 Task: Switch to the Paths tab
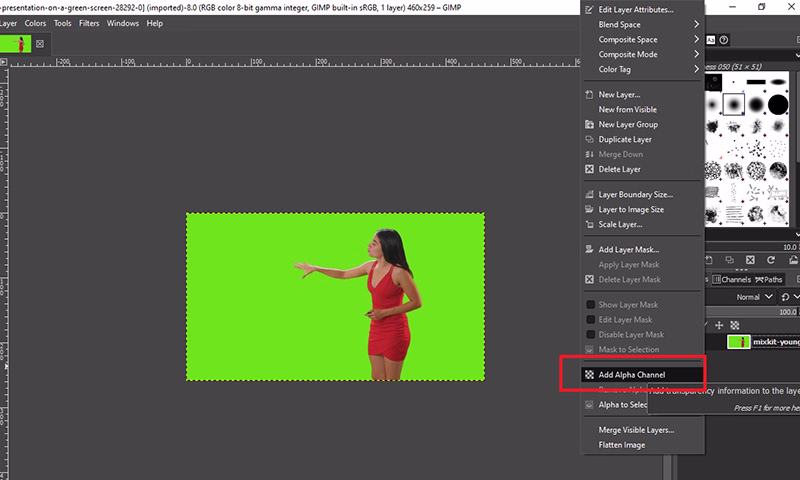[769, 280]
